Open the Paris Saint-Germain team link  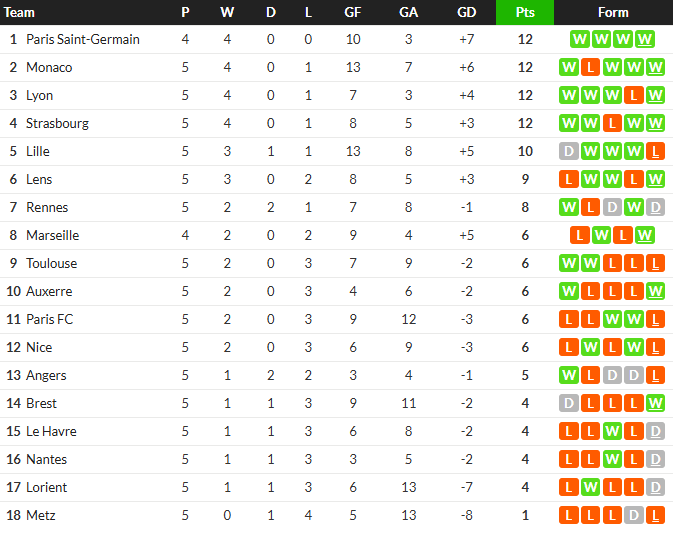point(83,40)
